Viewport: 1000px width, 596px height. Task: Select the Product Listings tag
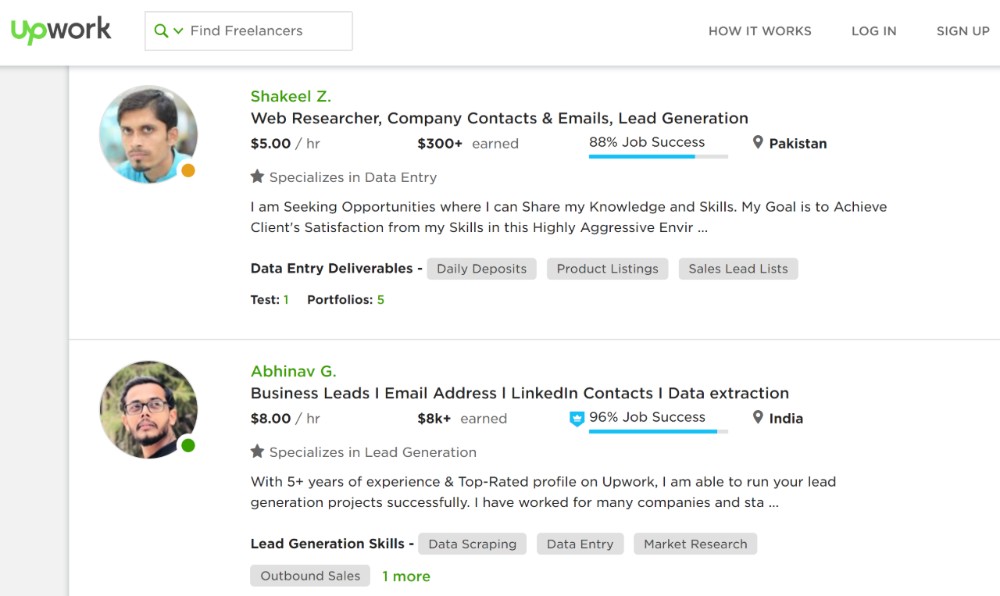pos(607,268)
